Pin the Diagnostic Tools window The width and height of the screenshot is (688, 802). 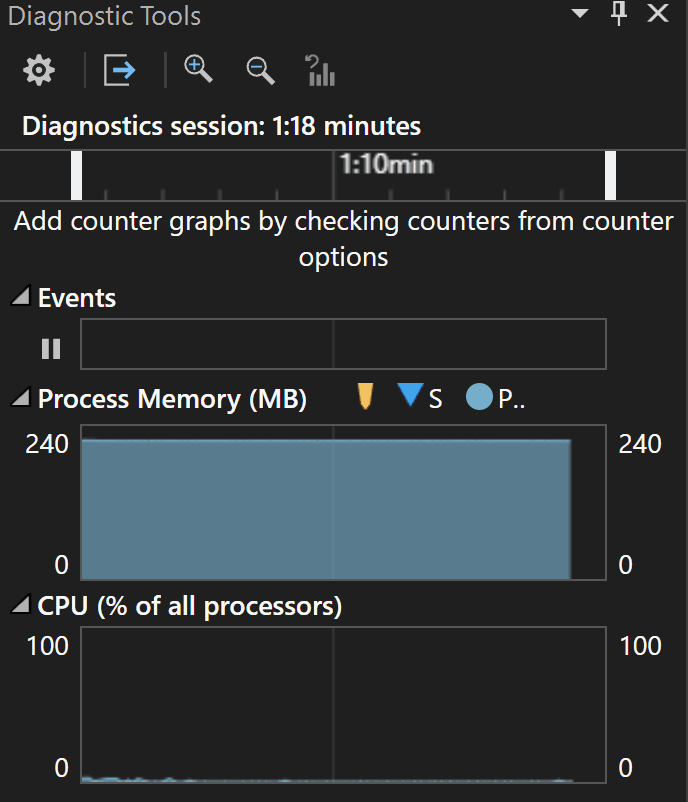coord(619,13)
